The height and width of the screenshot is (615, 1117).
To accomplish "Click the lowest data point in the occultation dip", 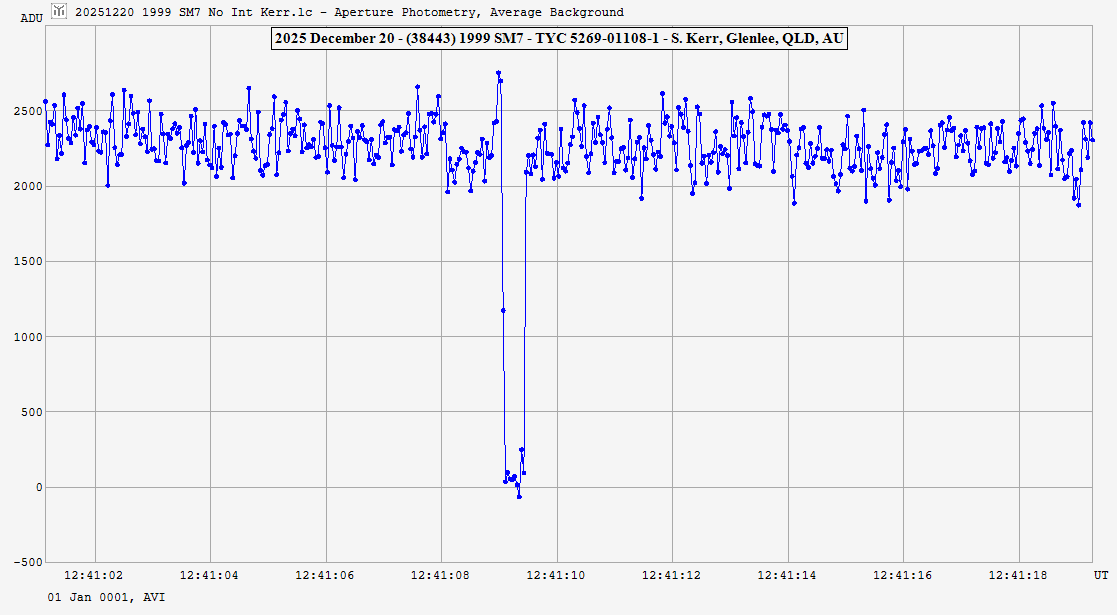I will (x=519, y=496).
